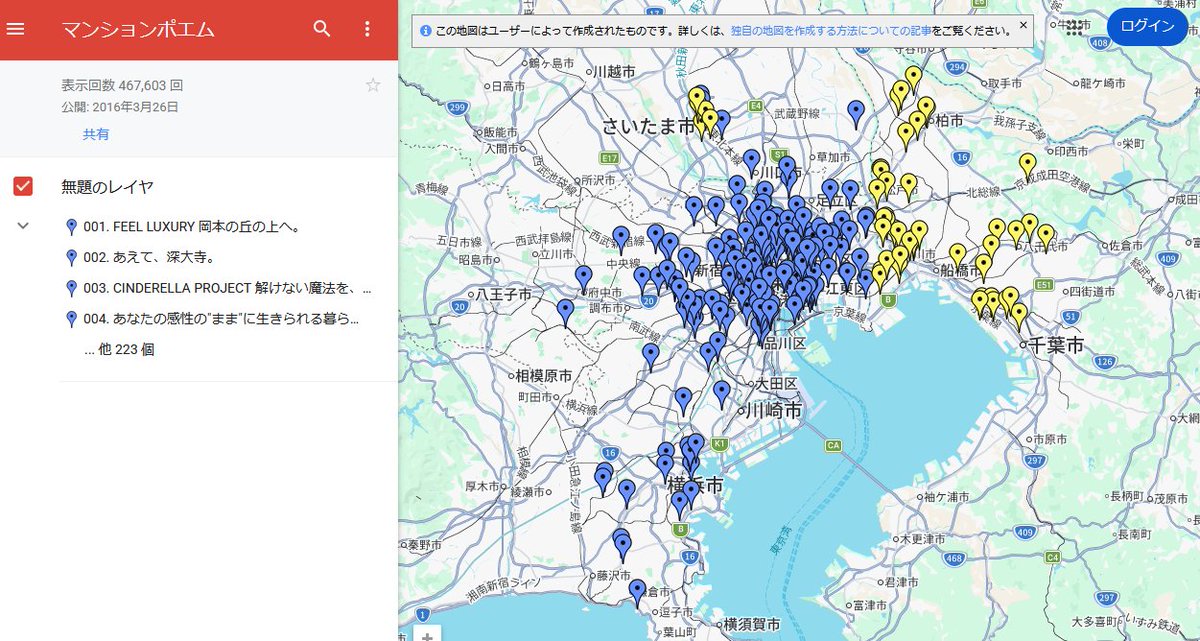This screenshot has width=1200, height=641.
Task: Click the 共有 share link
Action: pyautogui.click(x=96, y=134)
